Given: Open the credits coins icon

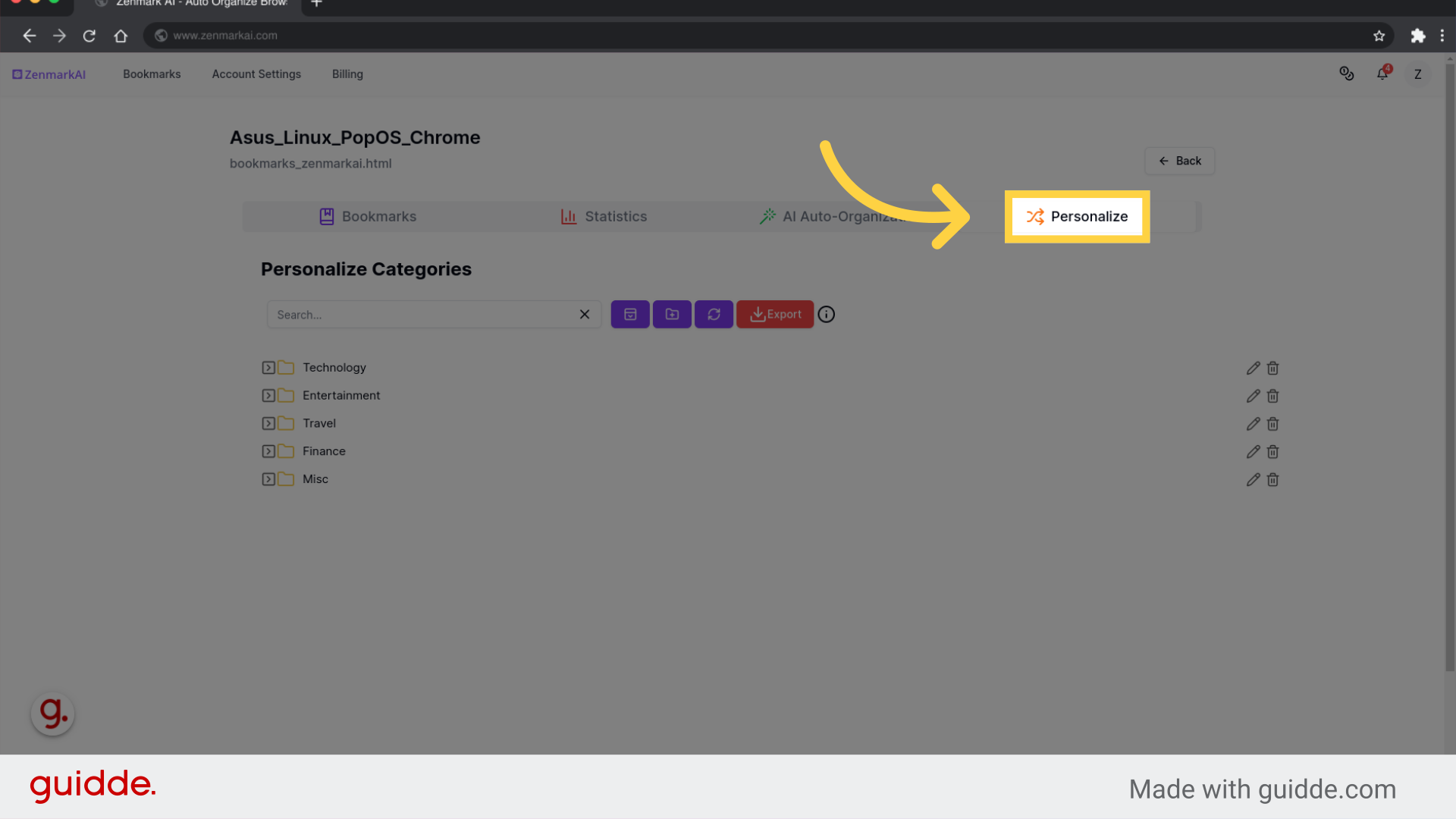Looking at the screenshot, I should [x=1346, y=74].
